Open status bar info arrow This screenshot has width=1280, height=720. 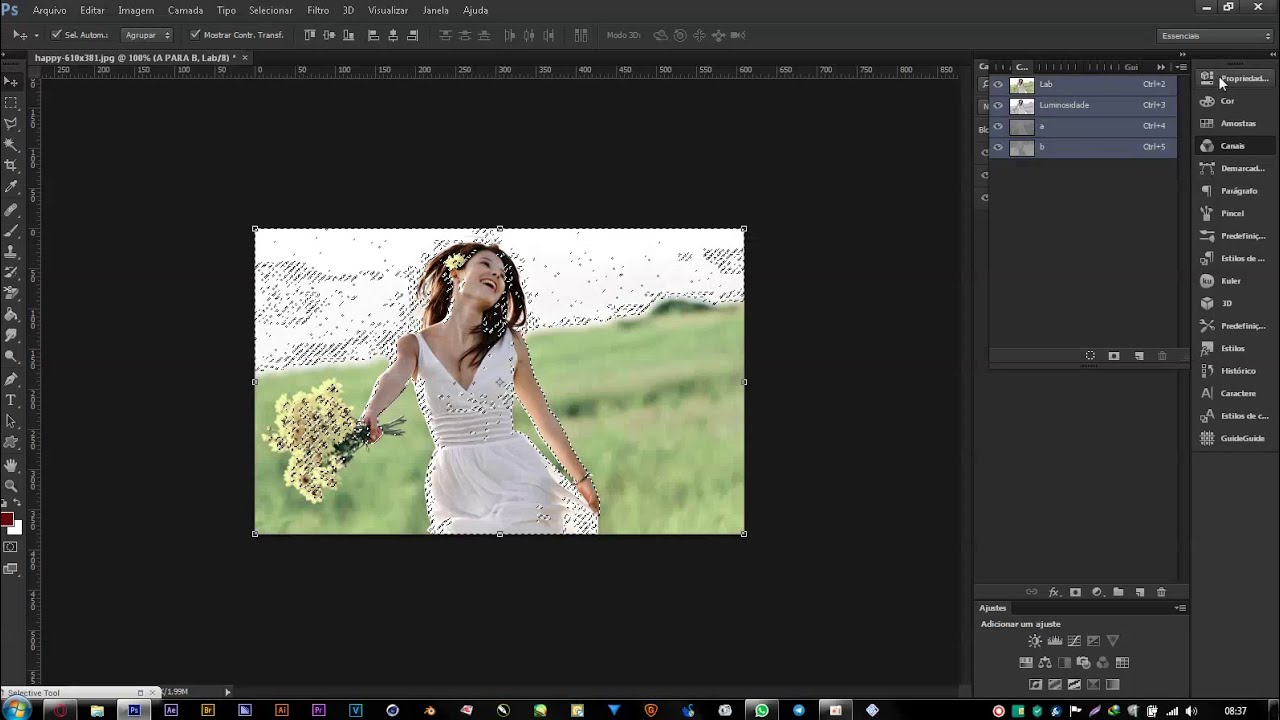coord(228,692)
